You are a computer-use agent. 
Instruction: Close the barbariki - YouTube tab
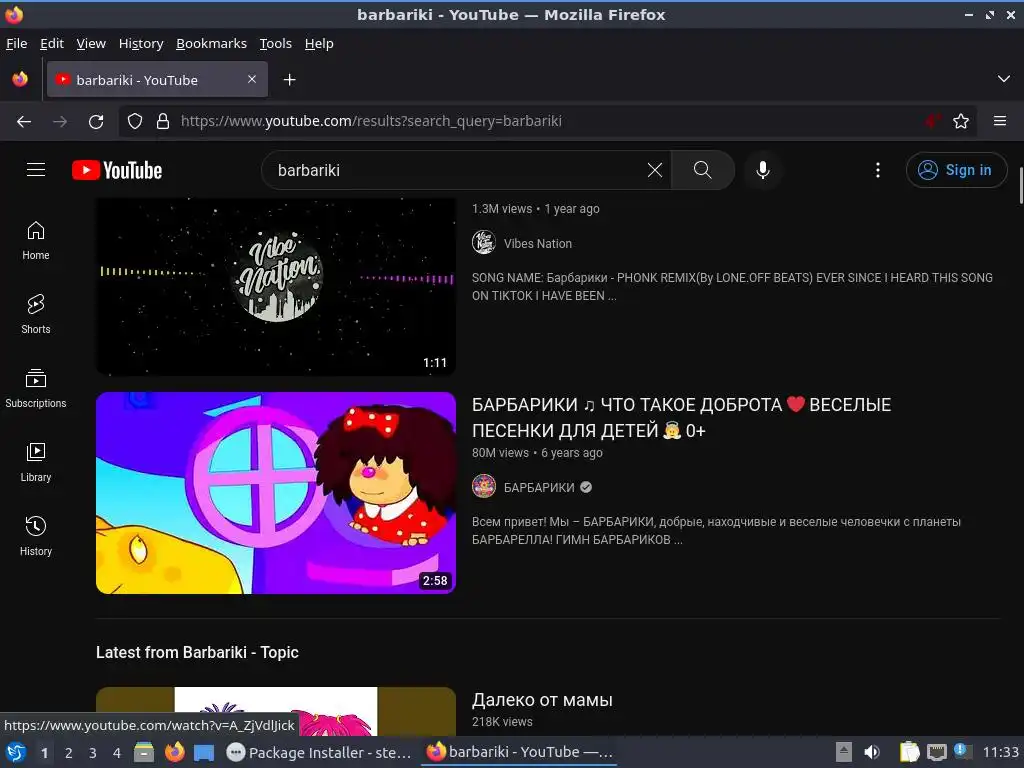pos(252,79)
